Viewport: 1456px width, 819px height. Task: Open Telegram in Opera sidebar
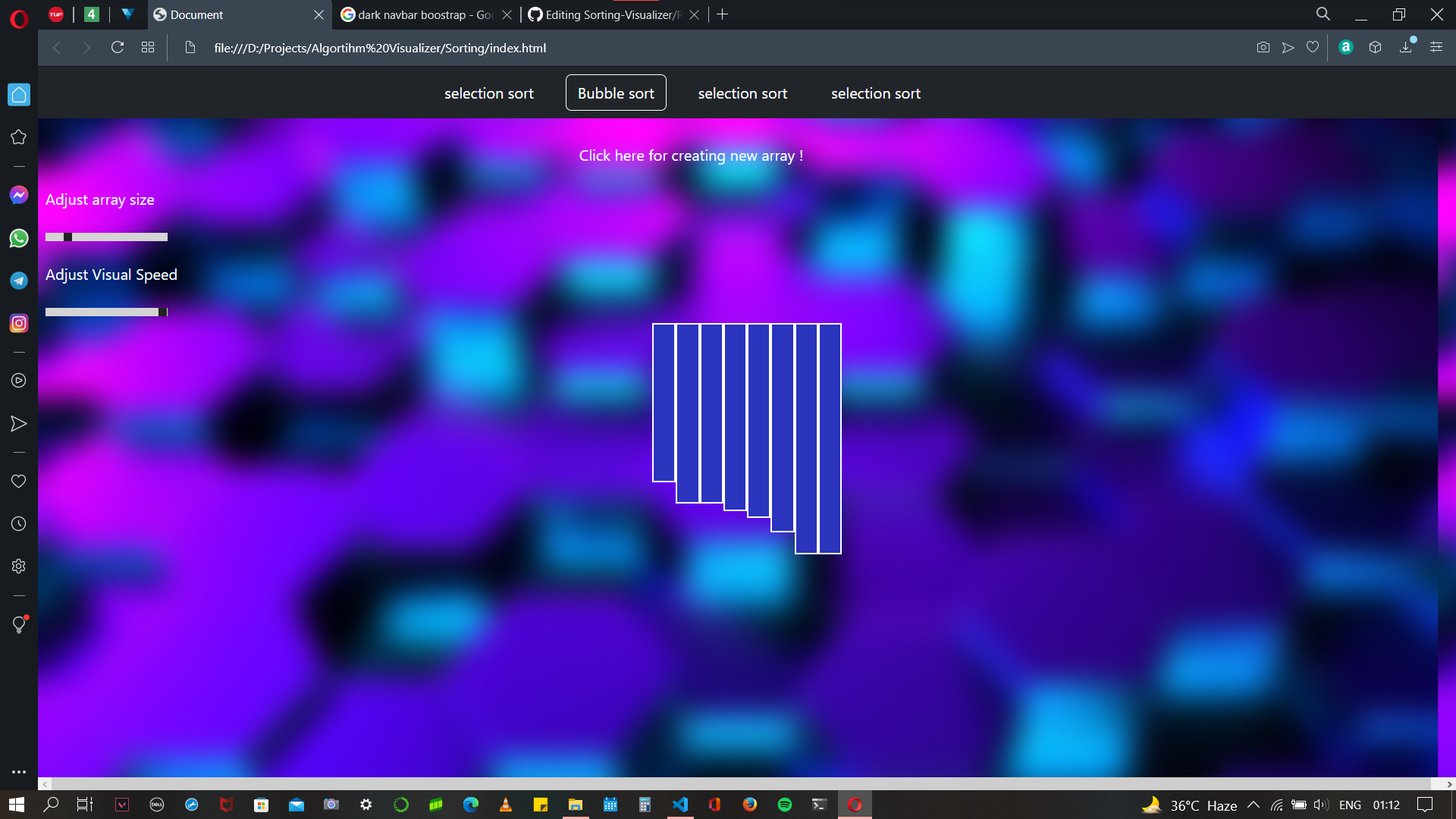click(x=19, y=281)
